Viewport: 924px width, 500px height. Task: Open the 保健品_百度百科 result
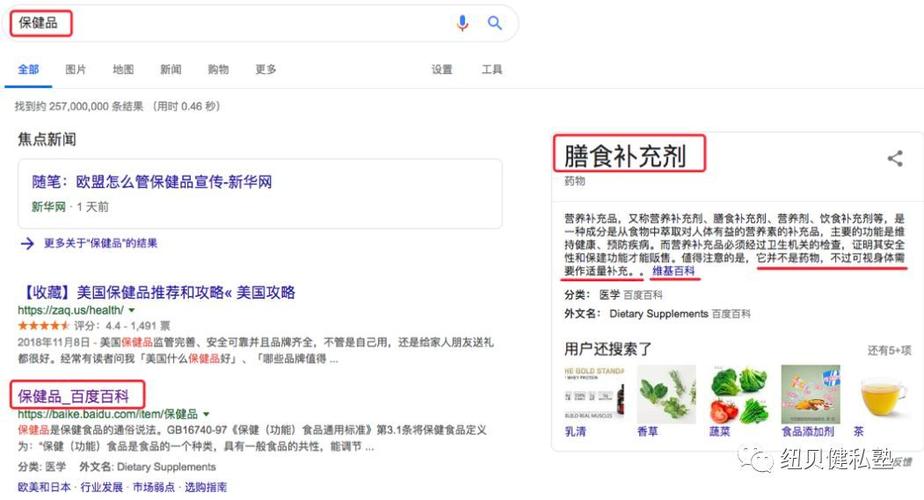pos(73,396)
